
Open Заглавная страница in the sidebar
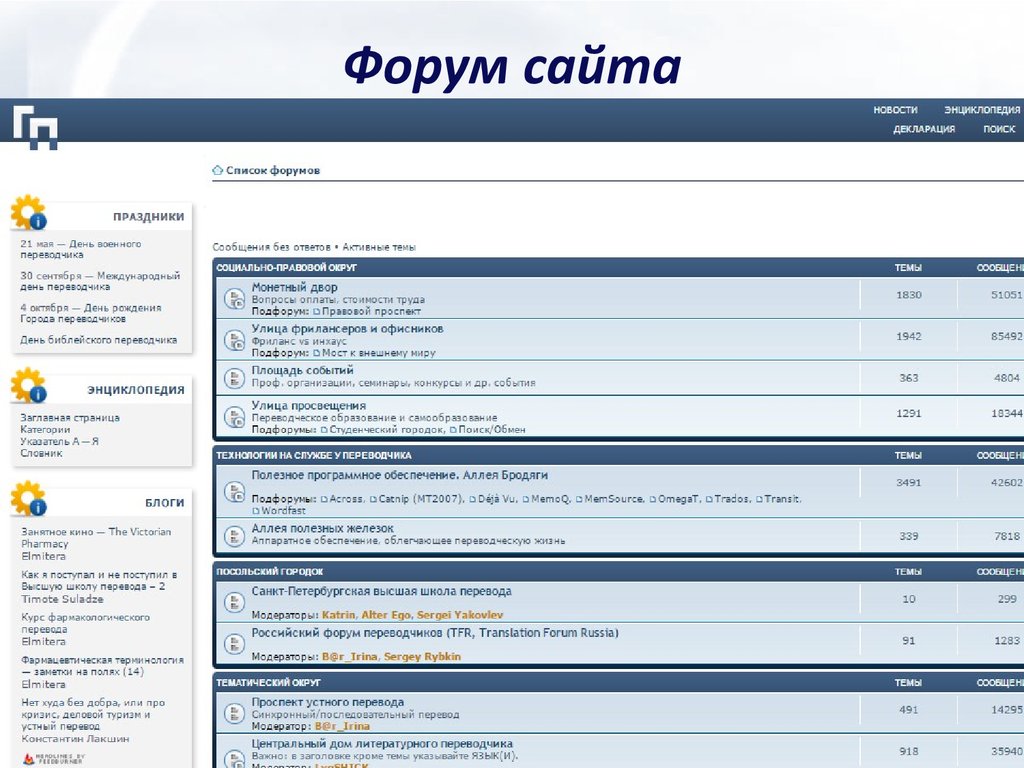pos(70,417)
